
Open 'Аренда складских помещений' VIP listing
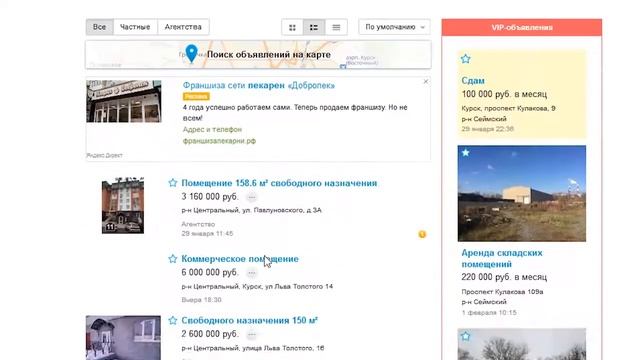502,258
